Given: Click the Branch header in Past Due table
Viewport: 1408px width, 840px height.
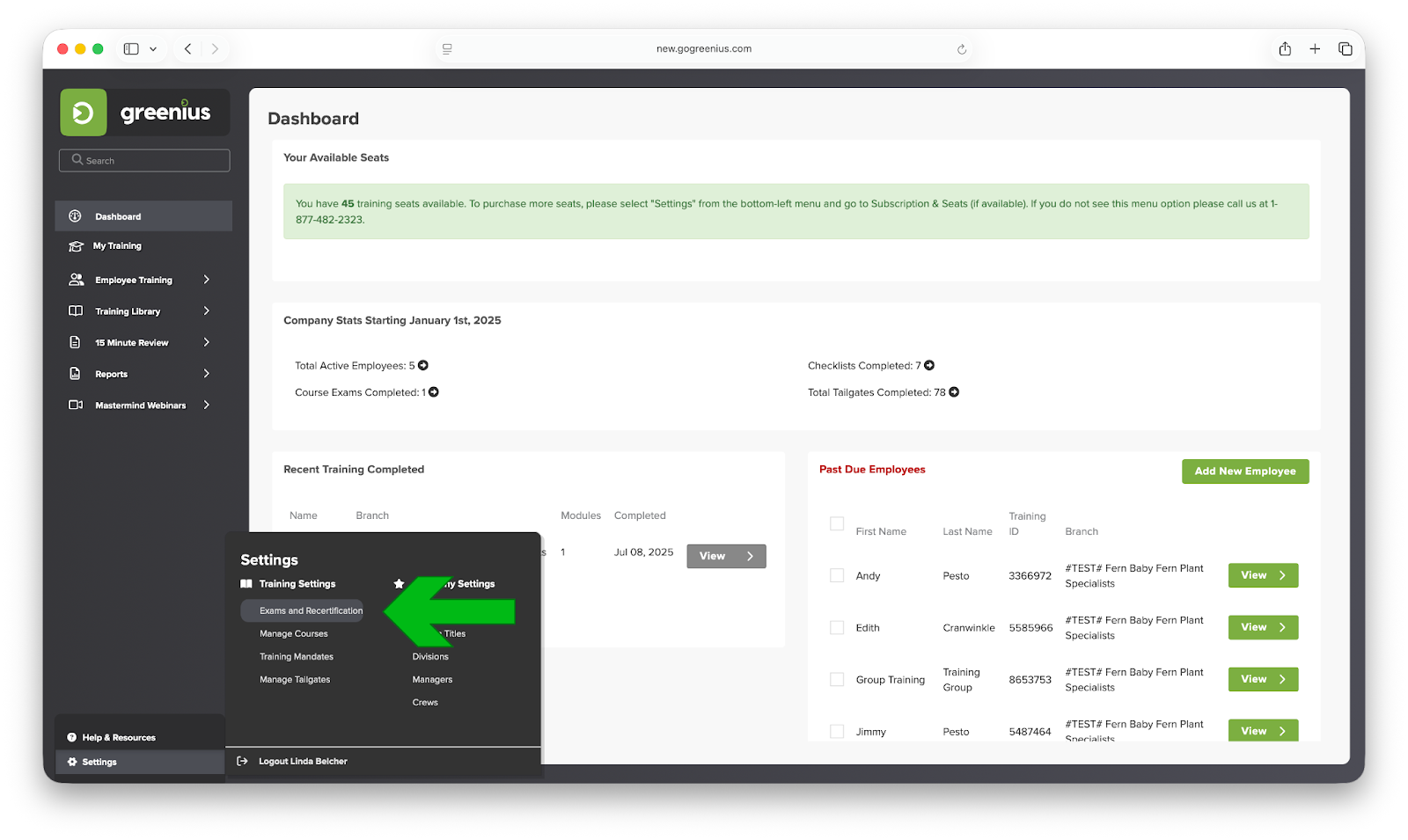Looking at the screenshot, I should (1082, 532).
